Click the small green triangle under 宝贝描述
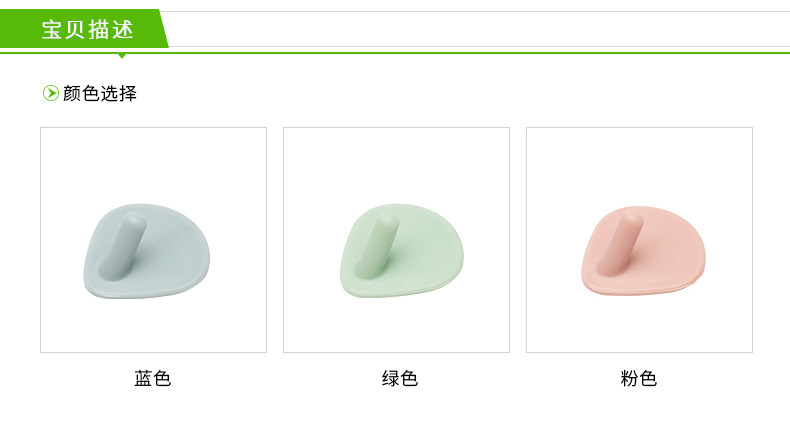 pyautogui.click(x=121, y=56)
